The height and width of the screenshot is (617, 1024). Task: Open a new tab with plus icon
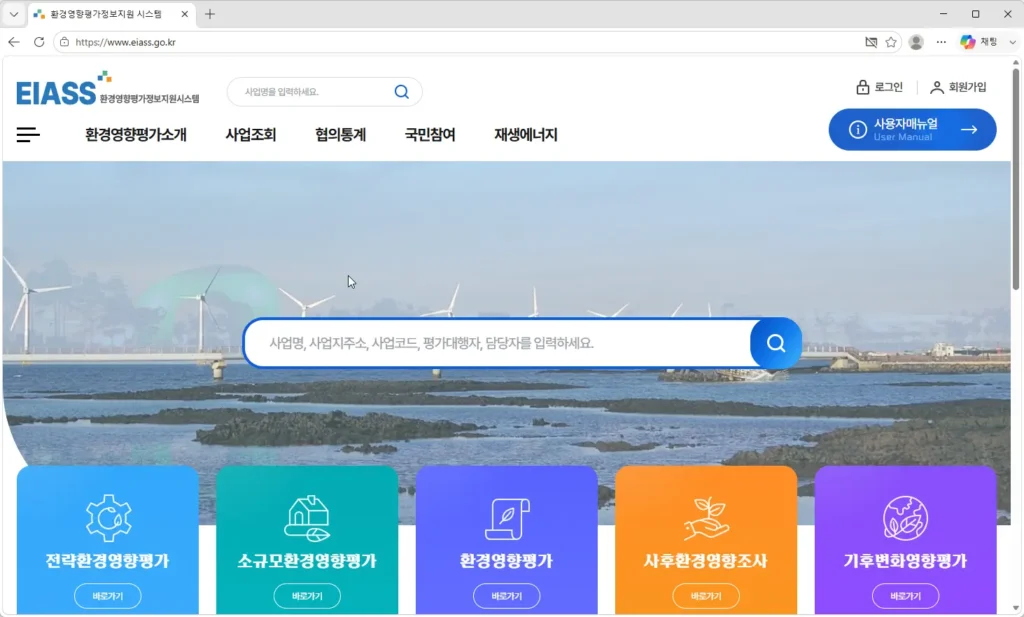coord(210,14)
